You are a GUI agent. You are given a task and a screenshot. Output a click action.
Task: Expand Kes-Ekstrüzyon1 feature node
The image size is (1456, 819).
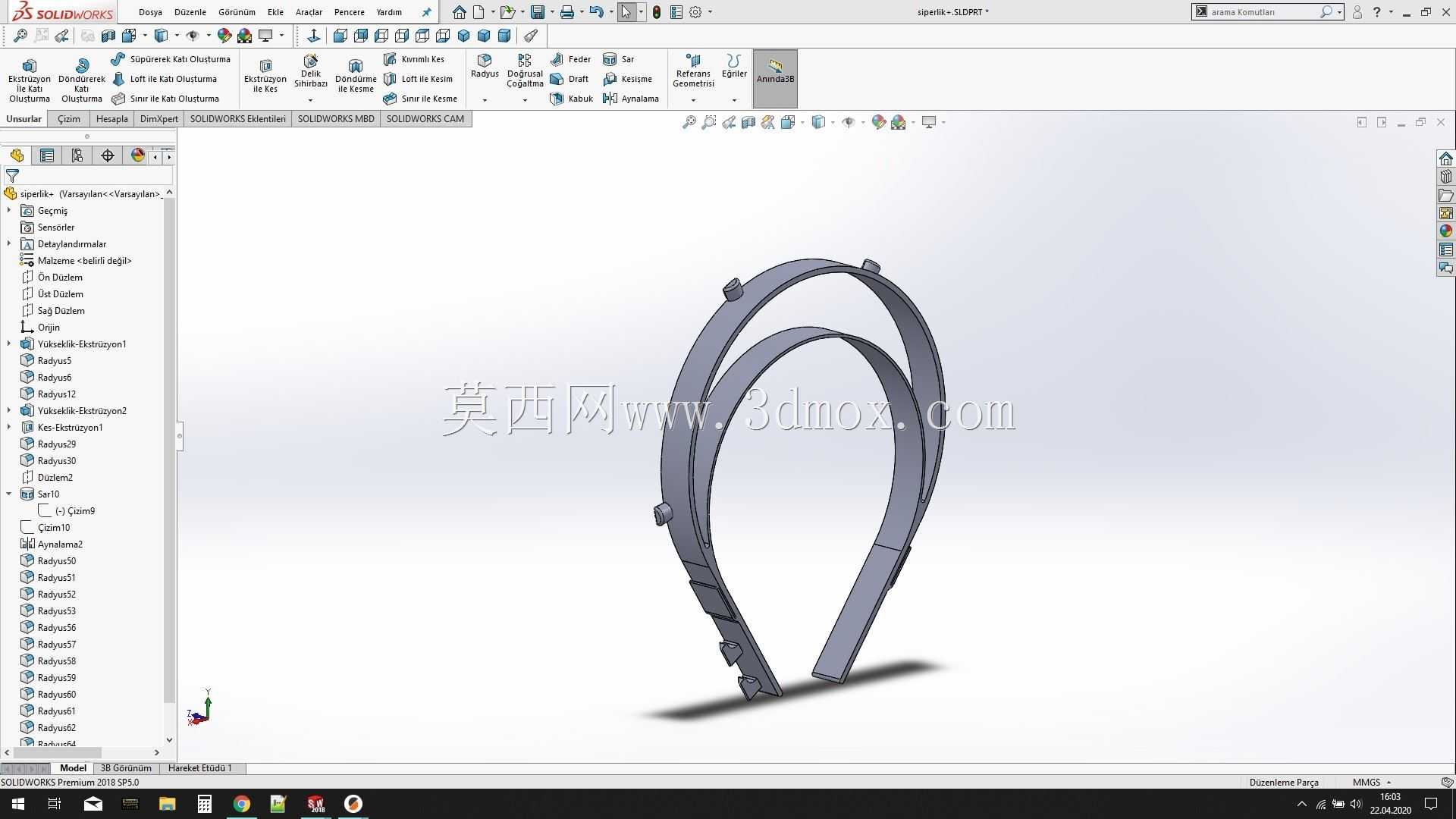(x=9, y=428)
